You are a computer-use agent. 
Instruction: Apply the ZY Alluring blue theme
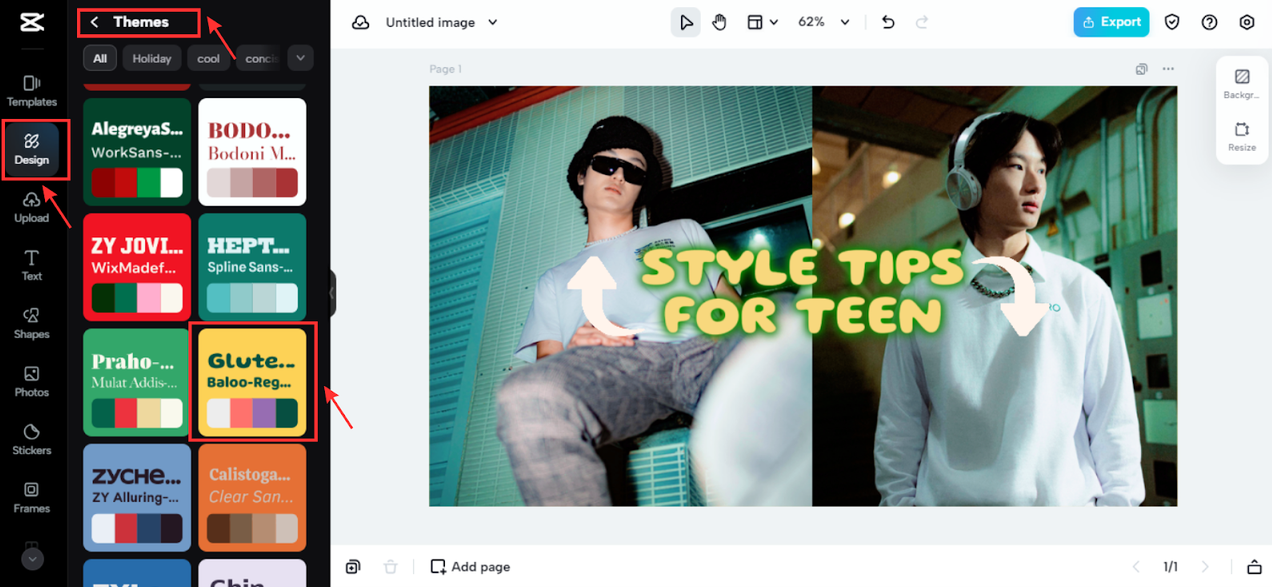(x=137, y=498)
